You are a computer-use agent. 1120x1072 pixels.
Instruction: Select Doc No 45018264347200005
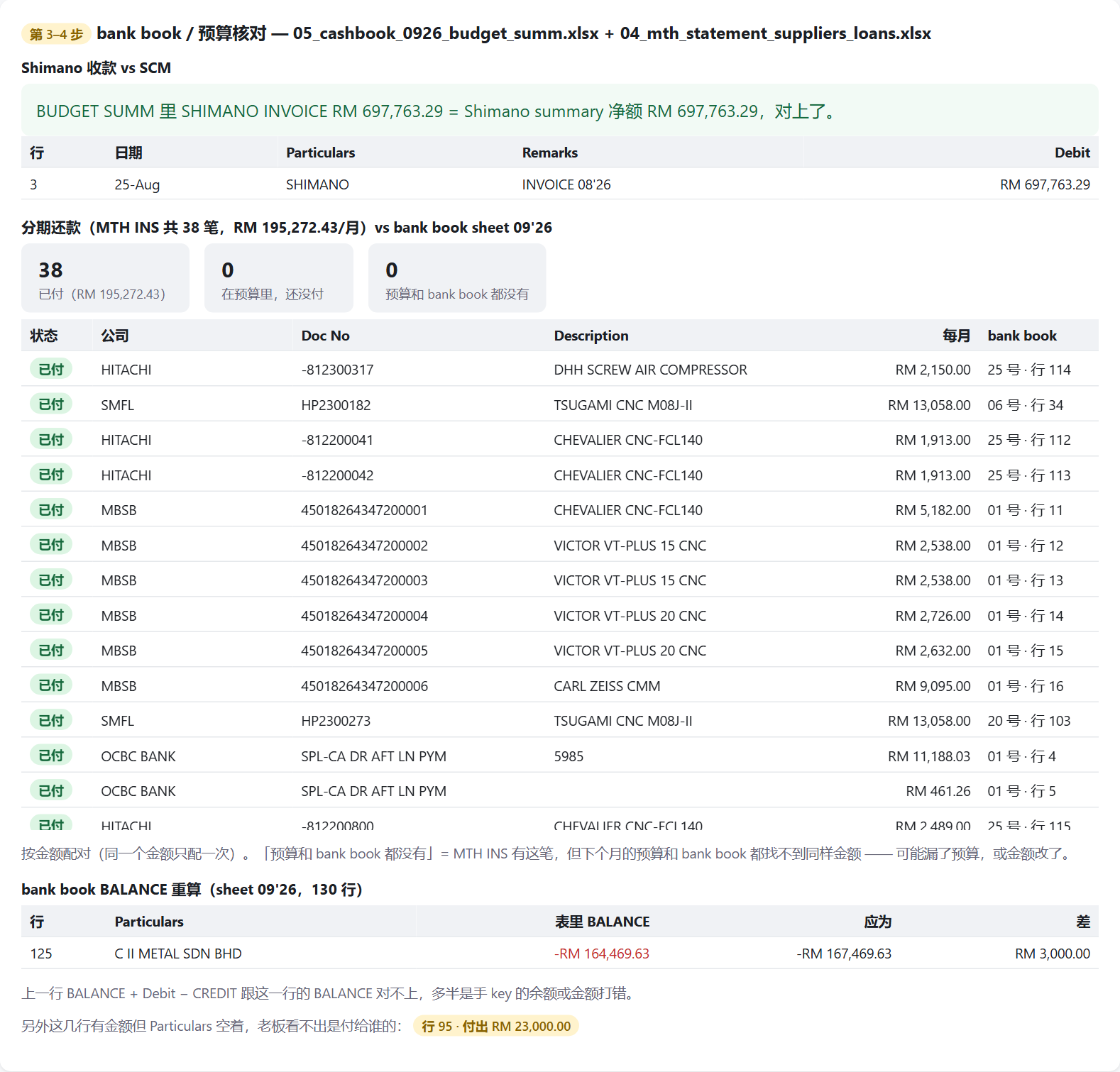point(364,651)
